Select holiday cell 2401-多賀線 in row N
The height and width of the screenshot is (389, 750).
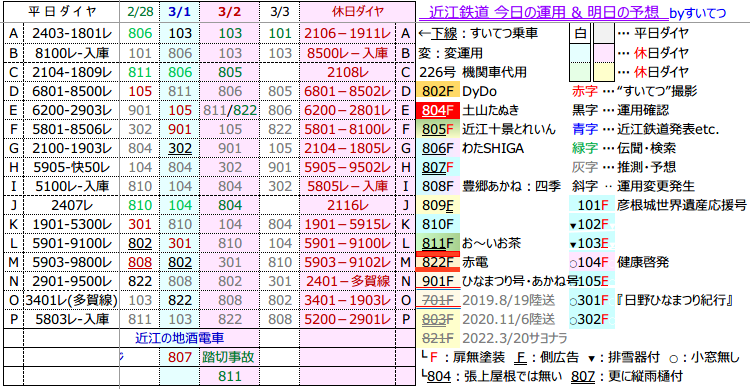pyautogui.click(x=348, y=281)
